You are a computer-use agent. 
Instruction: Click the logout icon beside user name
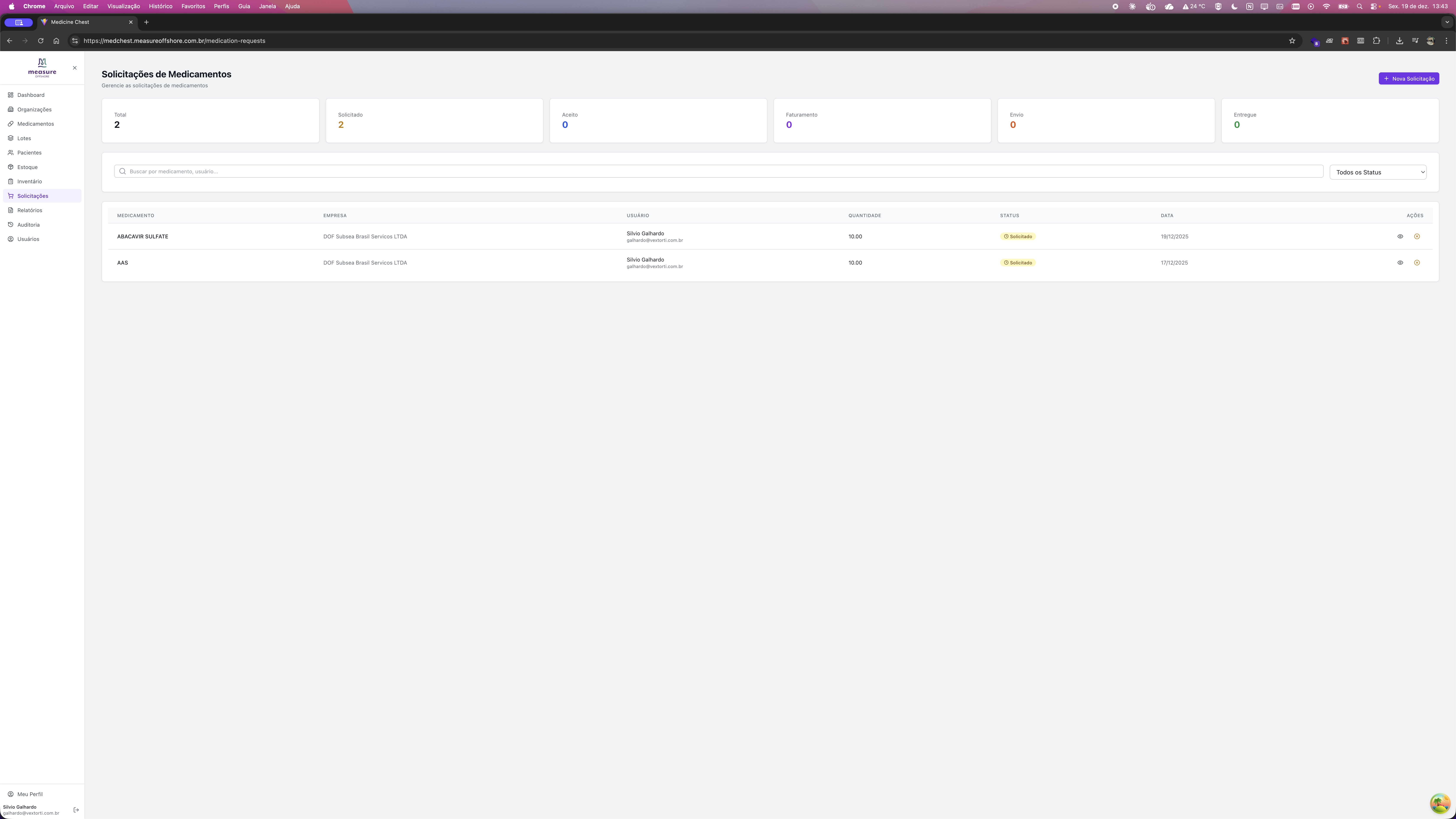click(x=76, y=810)
